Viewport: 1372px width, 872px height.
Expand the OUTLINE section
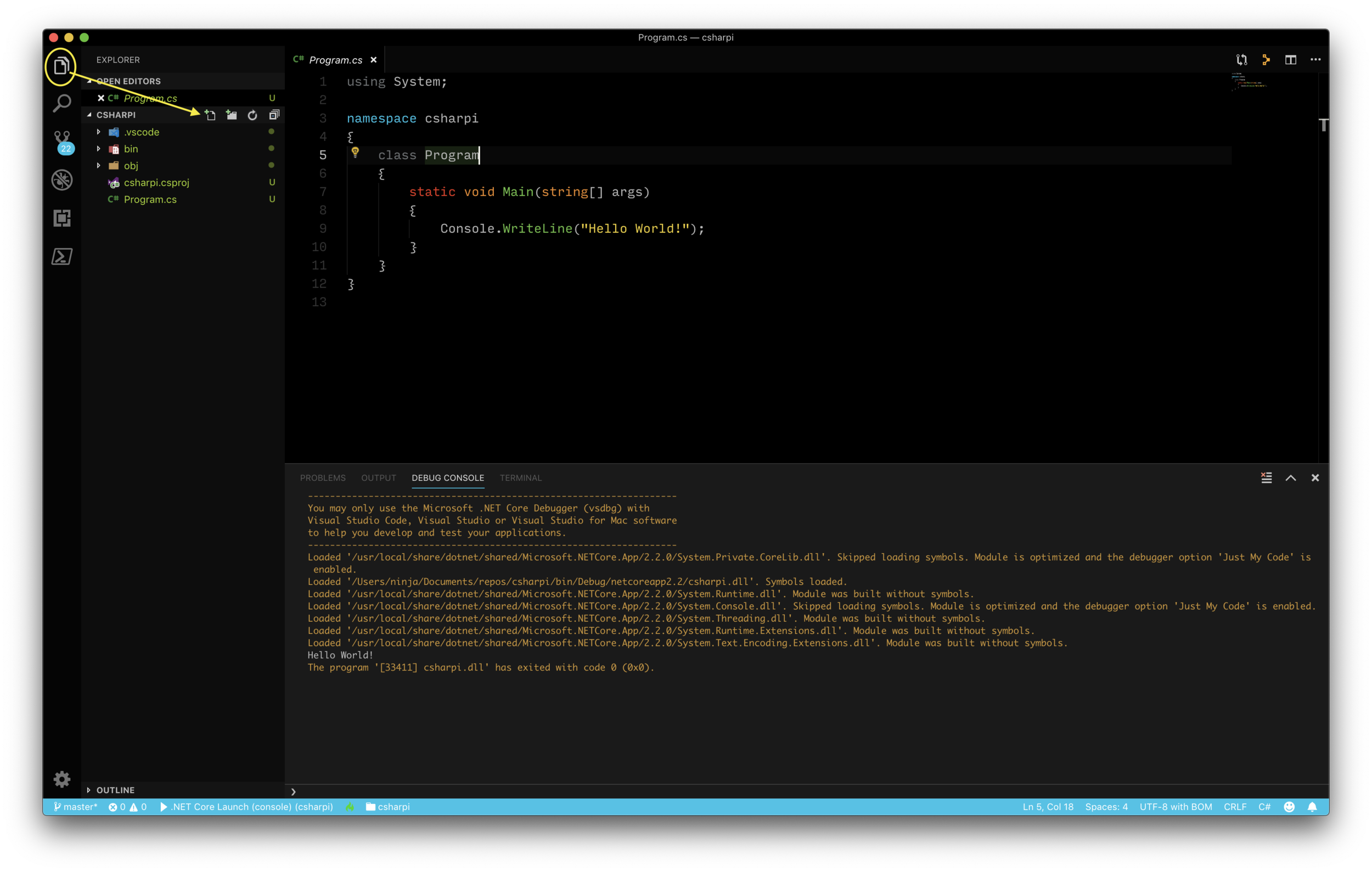pyautogui.click(x=115, y=790)
